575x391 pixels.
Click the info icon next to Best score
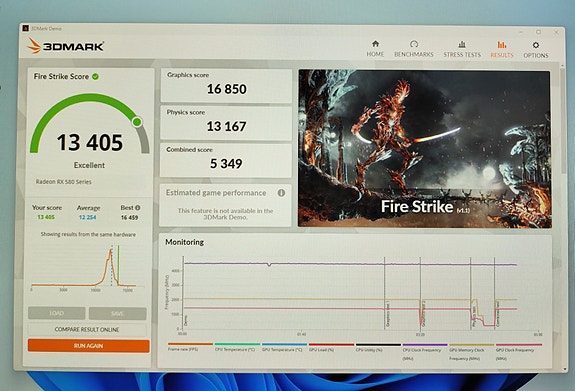[x=138, y=208]
